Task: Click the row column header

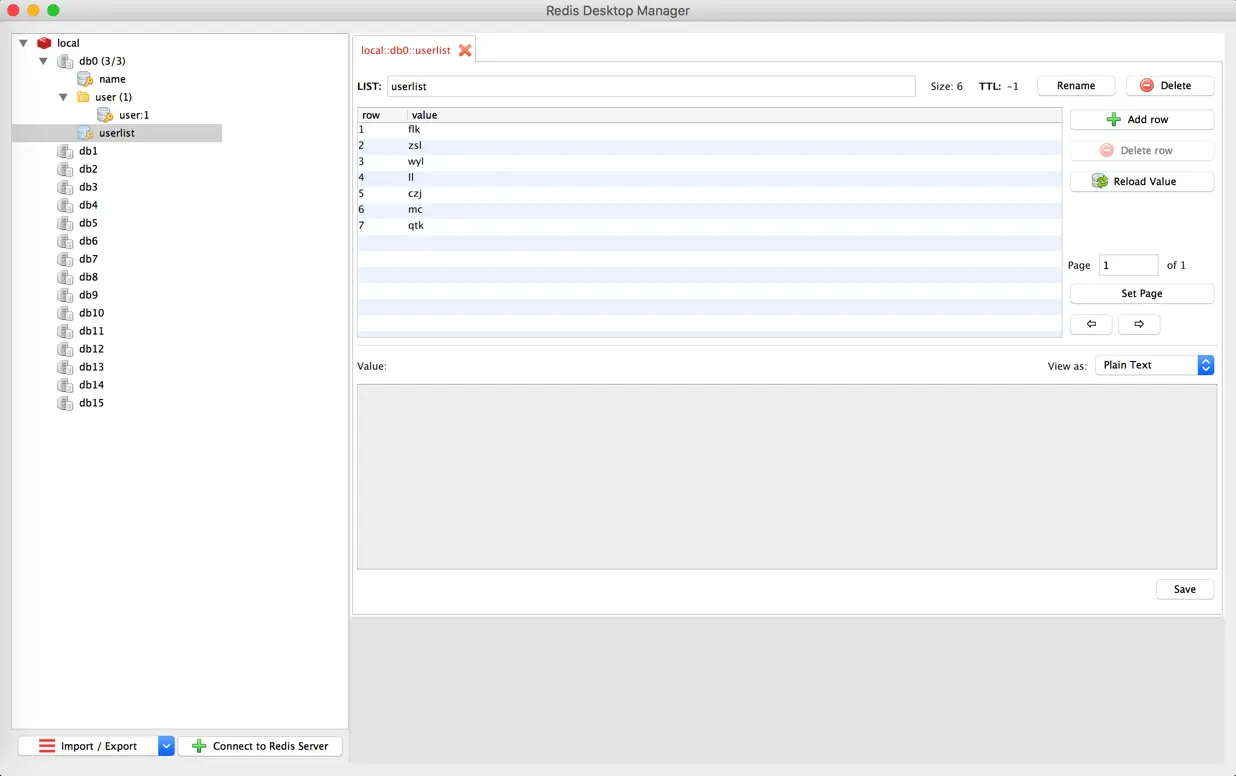Action: pos(382,115)
